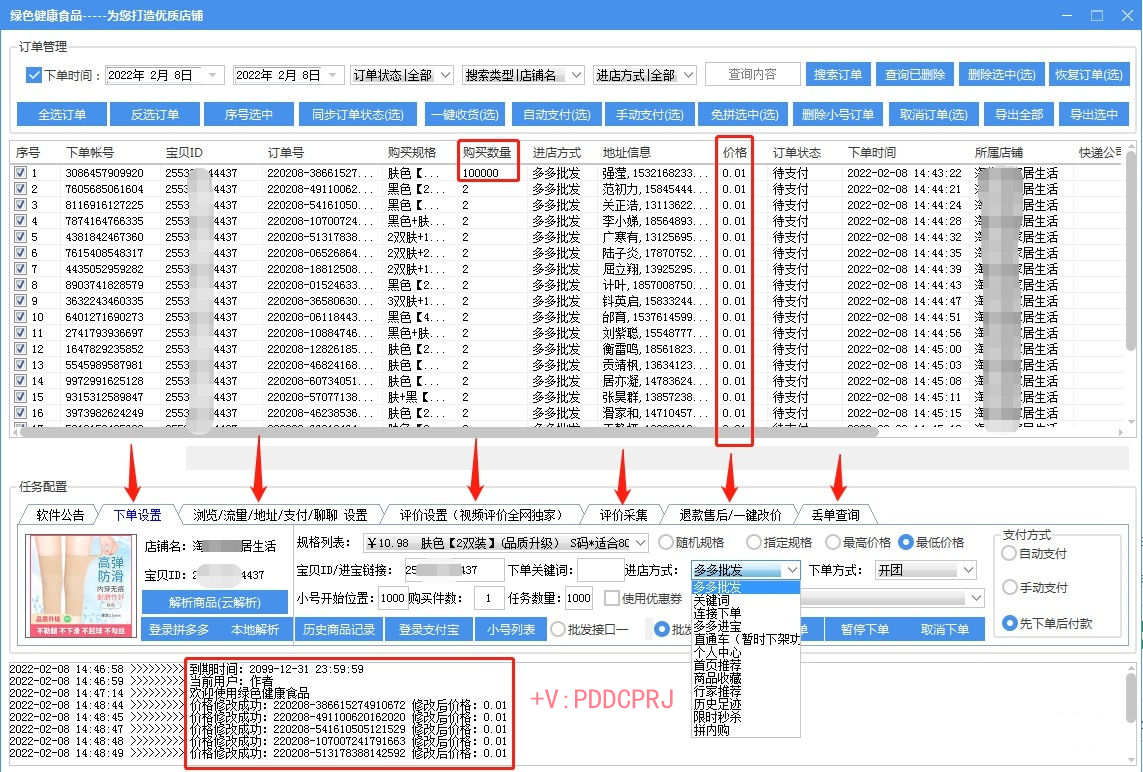The height and width of the screenshot is (772, 1143).
Task: Toggle the 下单时间 checkbox
Action: tap(32, 76)
